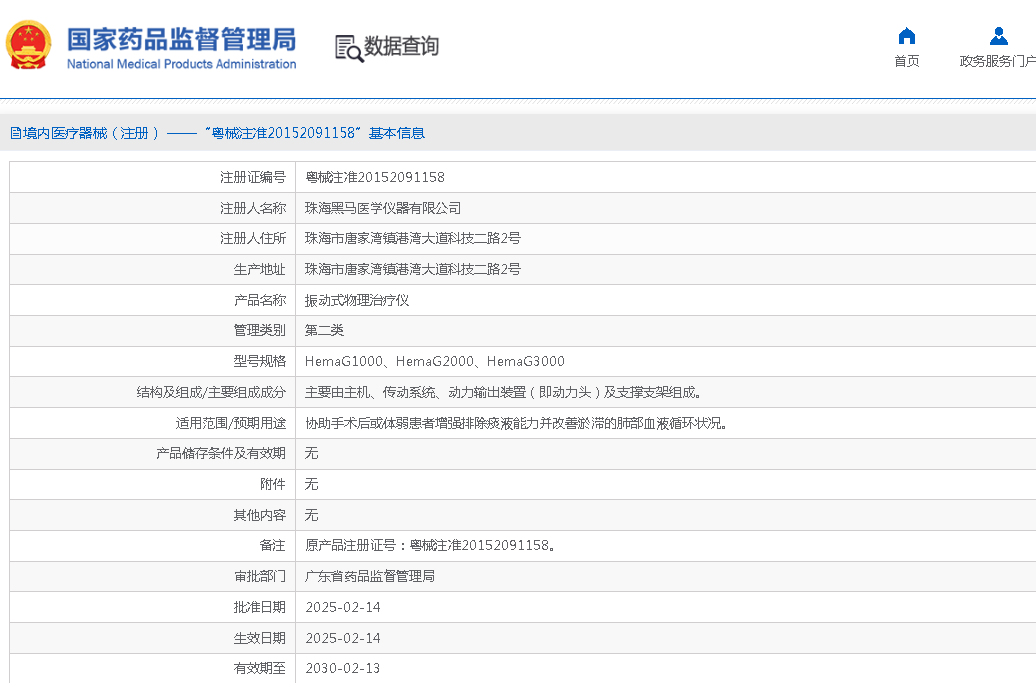Click the registration number 粤械注准20152091158 cell

[x=374, y=177]
